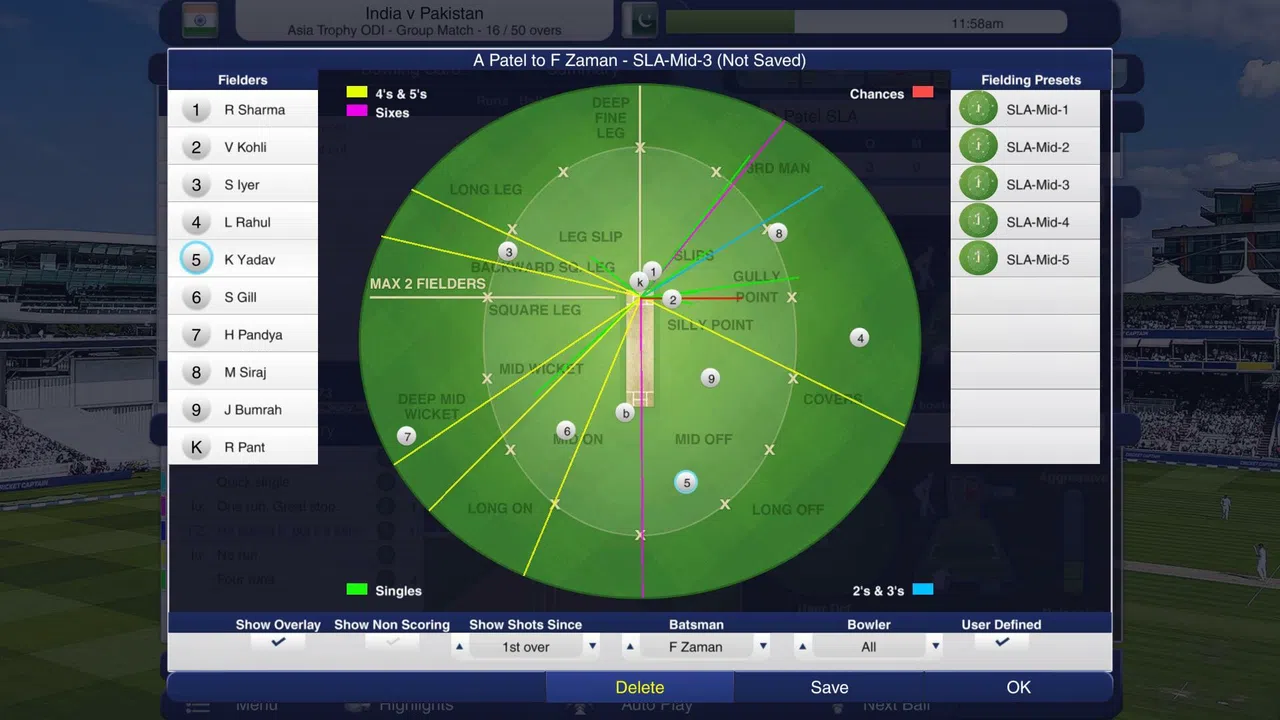Increase Show Shots Since with up arrow

point(460,647)
